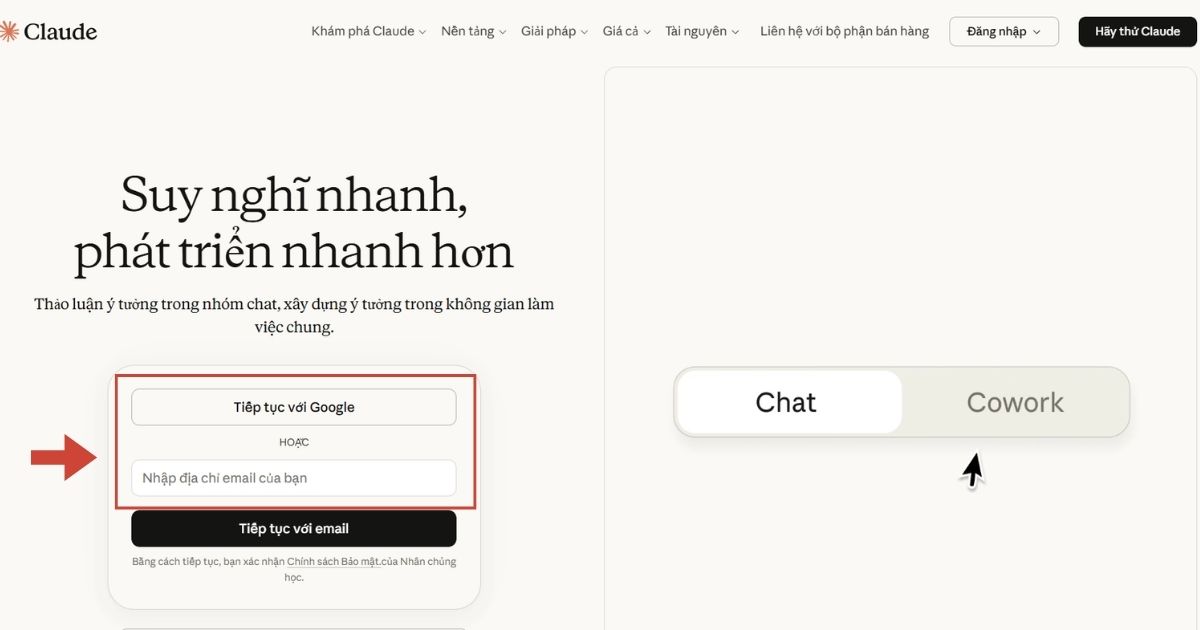Click the heading Suy nghĩ nhanh, phát triển nhanh hơn

[294, 223]
